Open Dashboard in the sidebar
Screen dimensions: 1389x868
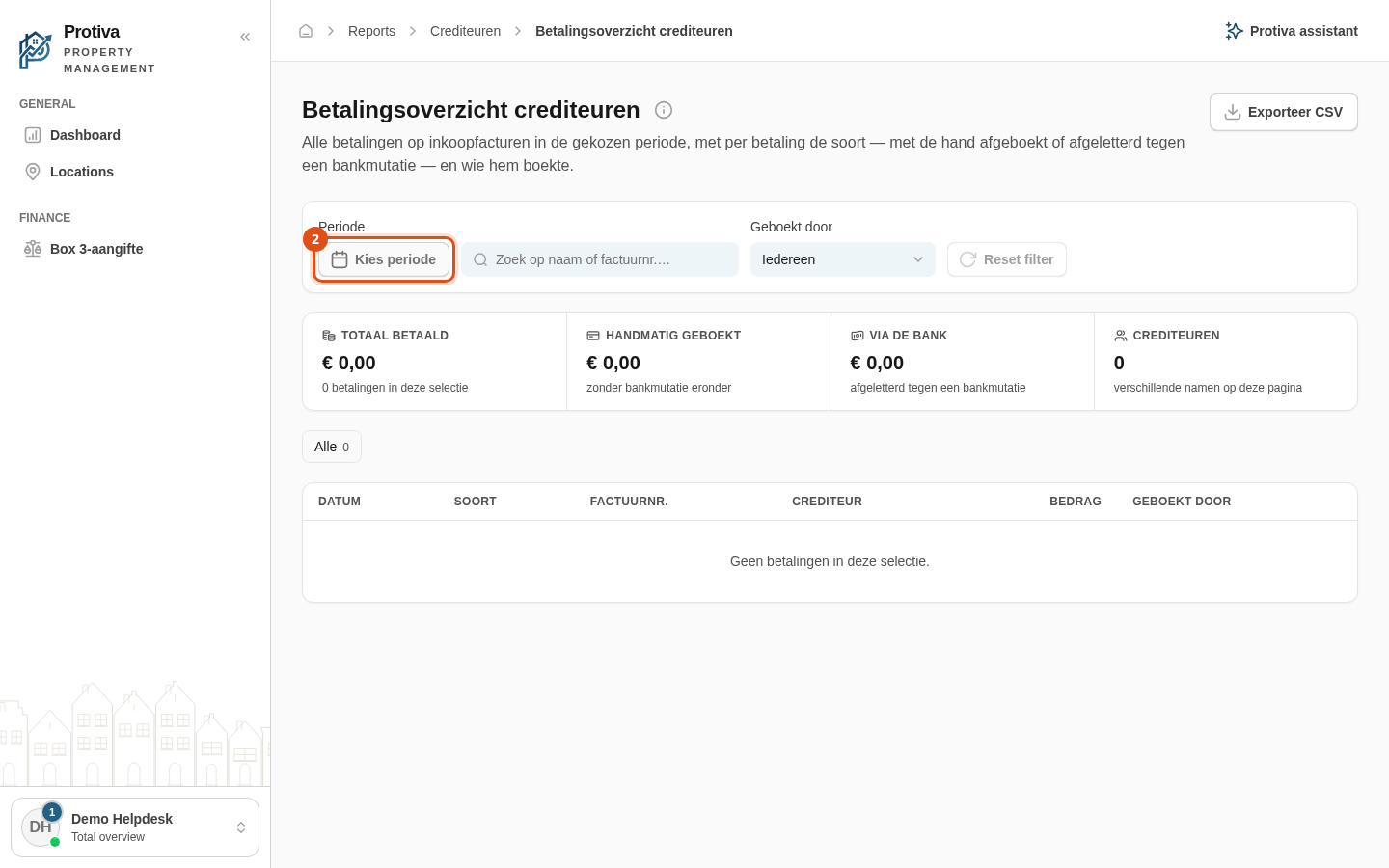pos(135,135)
